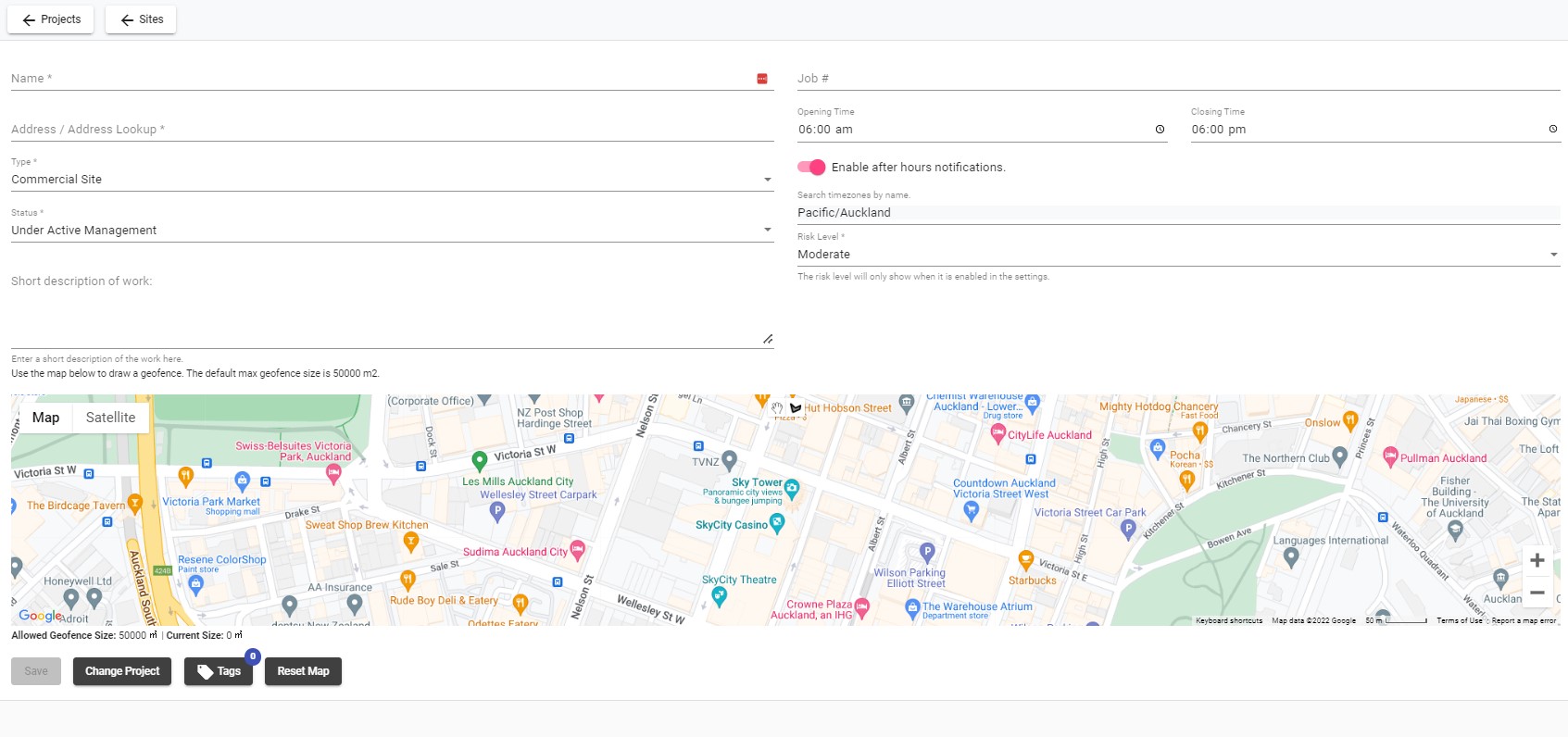Go back to Sites
The width and height of the screenshot is (1568, 737).
[x=141, y=19]
